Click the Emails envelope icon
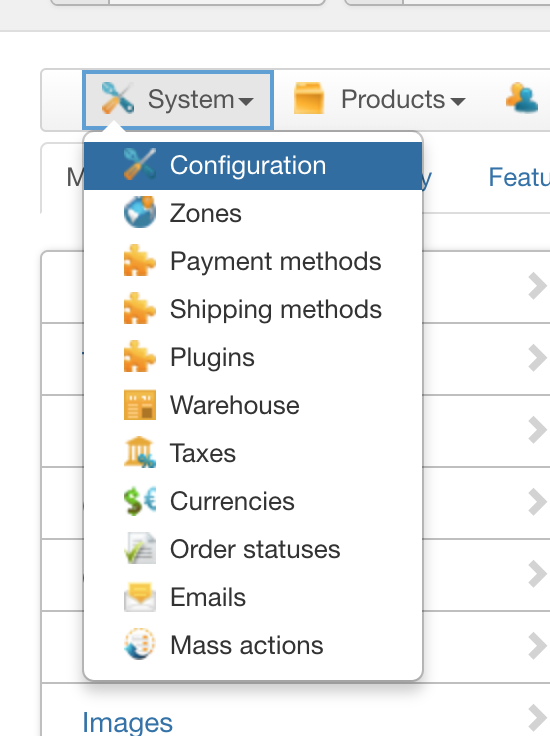The height and width of the screenshot is (736, 550). pyautogui.click(x=140, y=597)
